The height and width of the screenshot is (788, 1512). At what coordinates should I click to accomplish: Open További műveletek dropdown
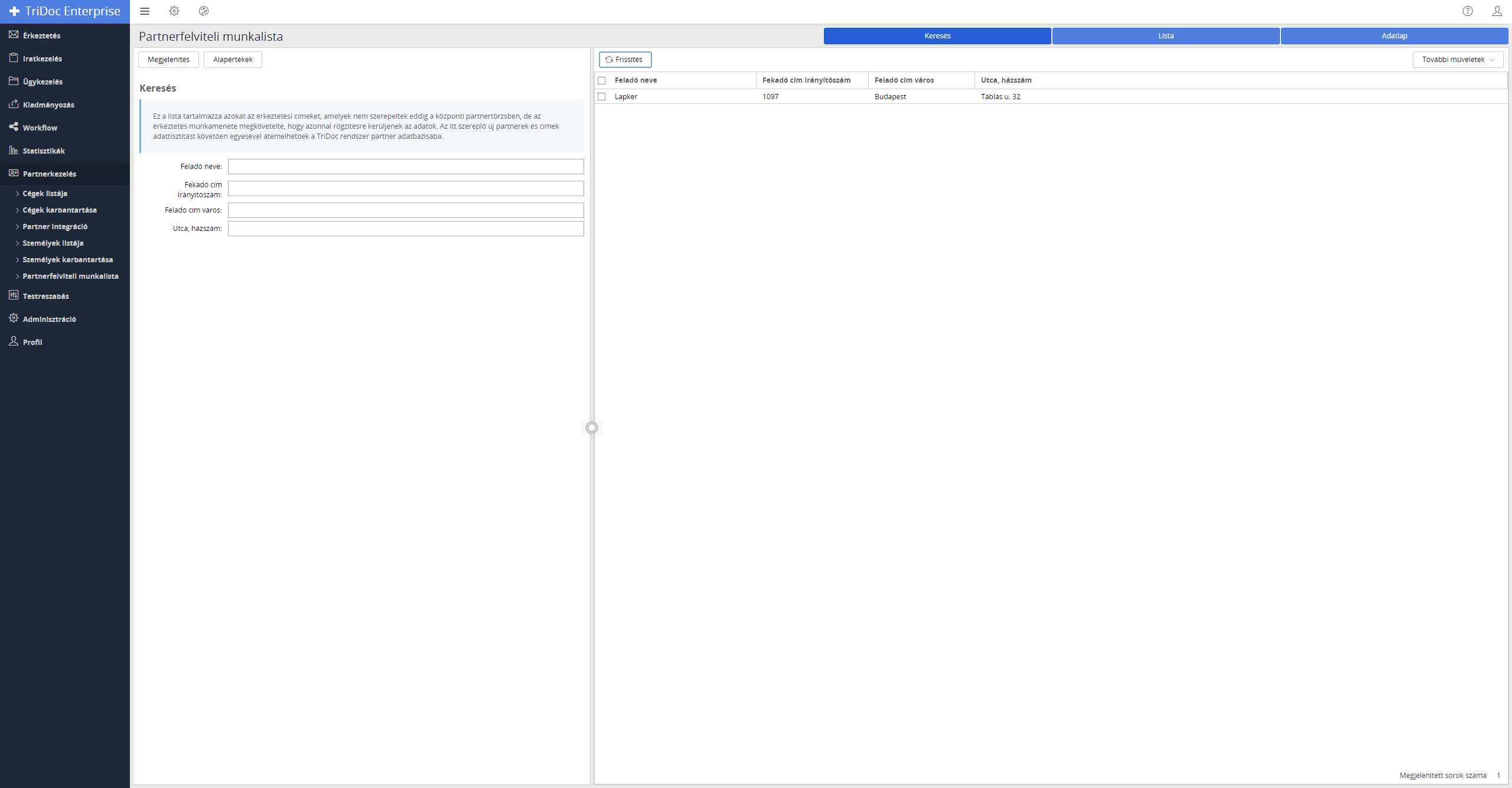click(x=1458, y=60)
